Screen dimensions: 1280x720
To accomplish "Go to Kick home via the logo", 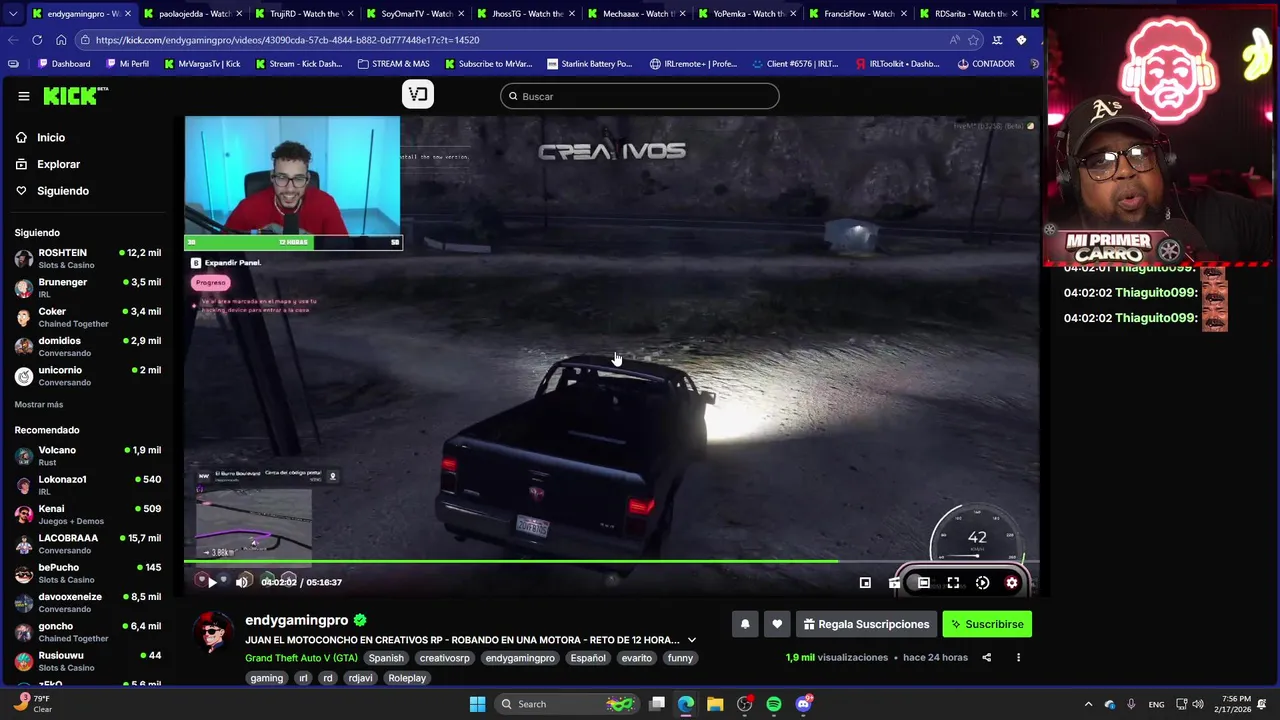I will (x=75, y=96).
